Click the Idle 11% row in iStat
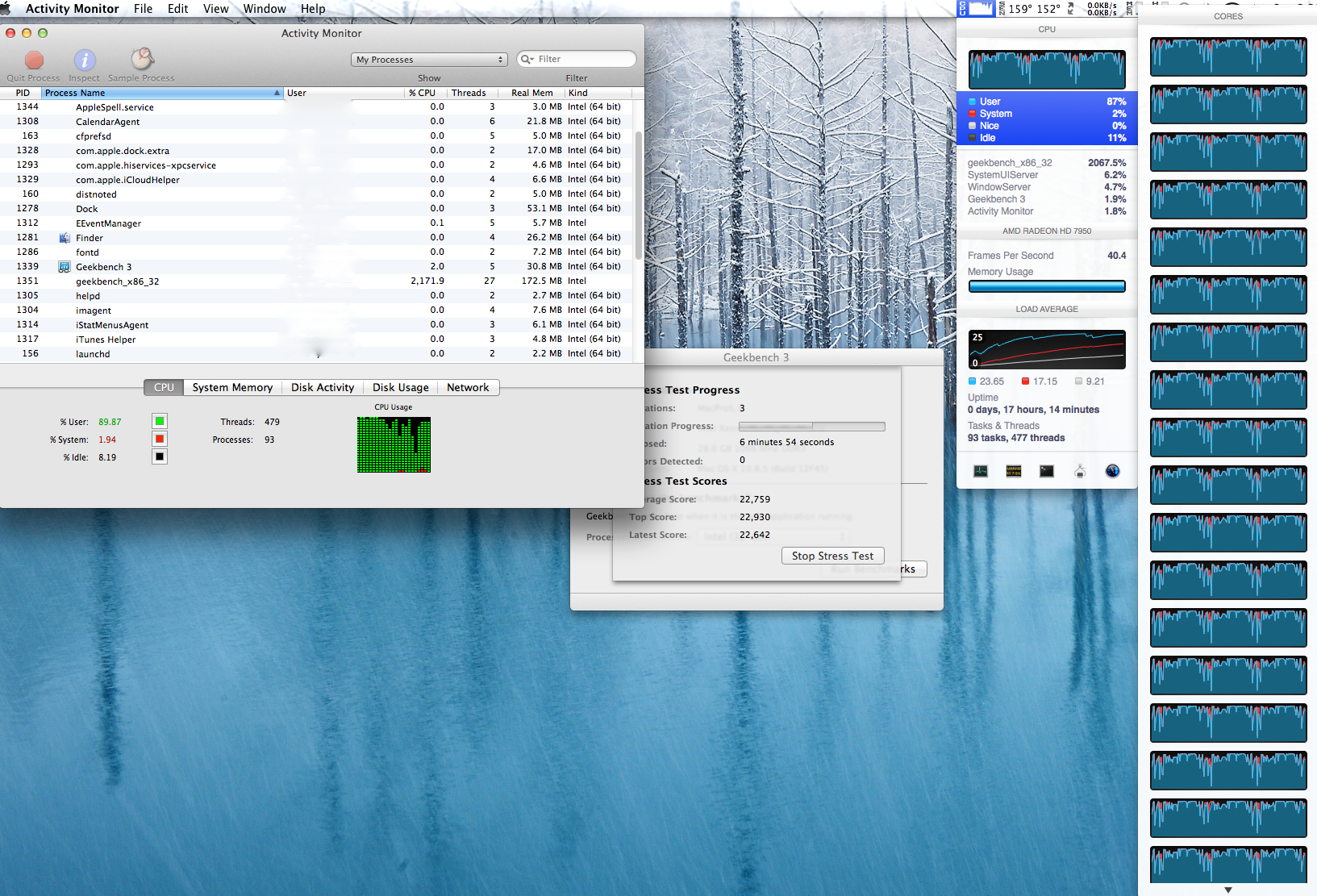The image size is (1317, 896). [x=1047, y=138]
